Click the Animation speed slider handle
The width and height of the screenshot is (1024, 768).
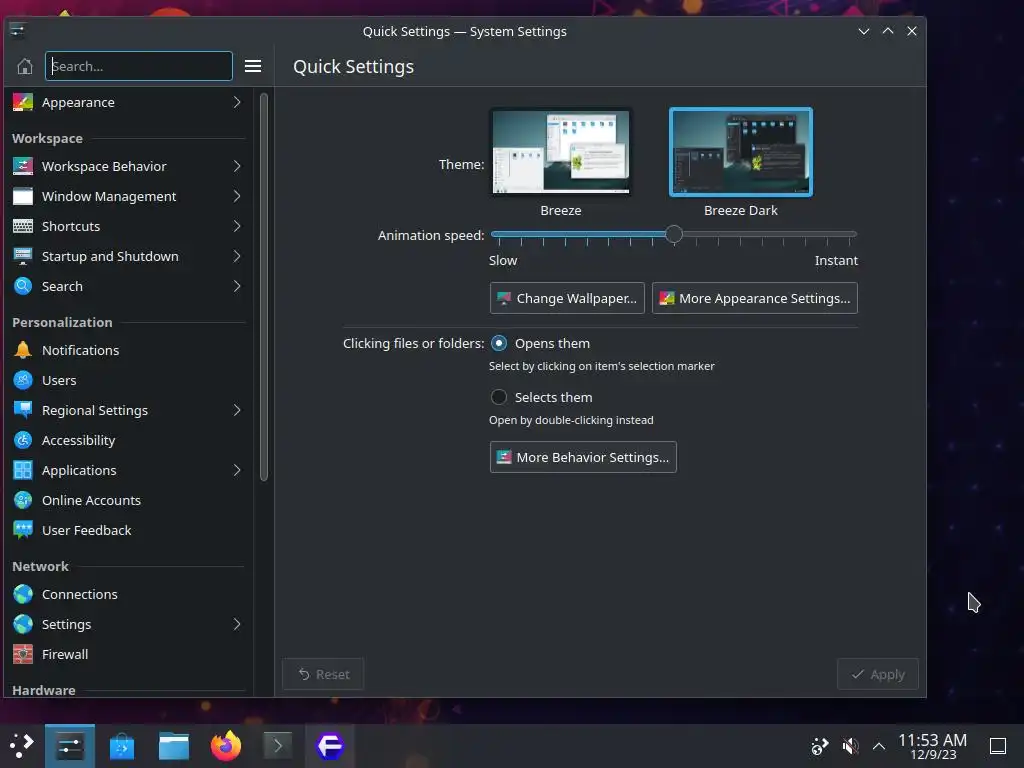(x=674, y=234)
